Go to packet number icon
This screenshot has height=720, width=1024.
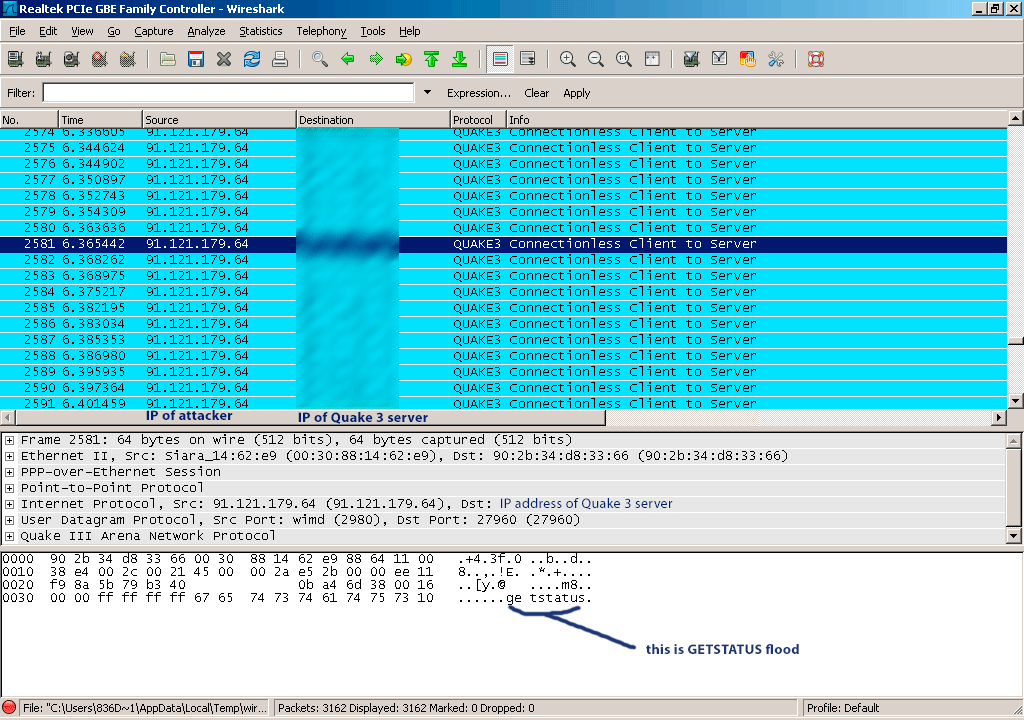click(x=404, y=59)
